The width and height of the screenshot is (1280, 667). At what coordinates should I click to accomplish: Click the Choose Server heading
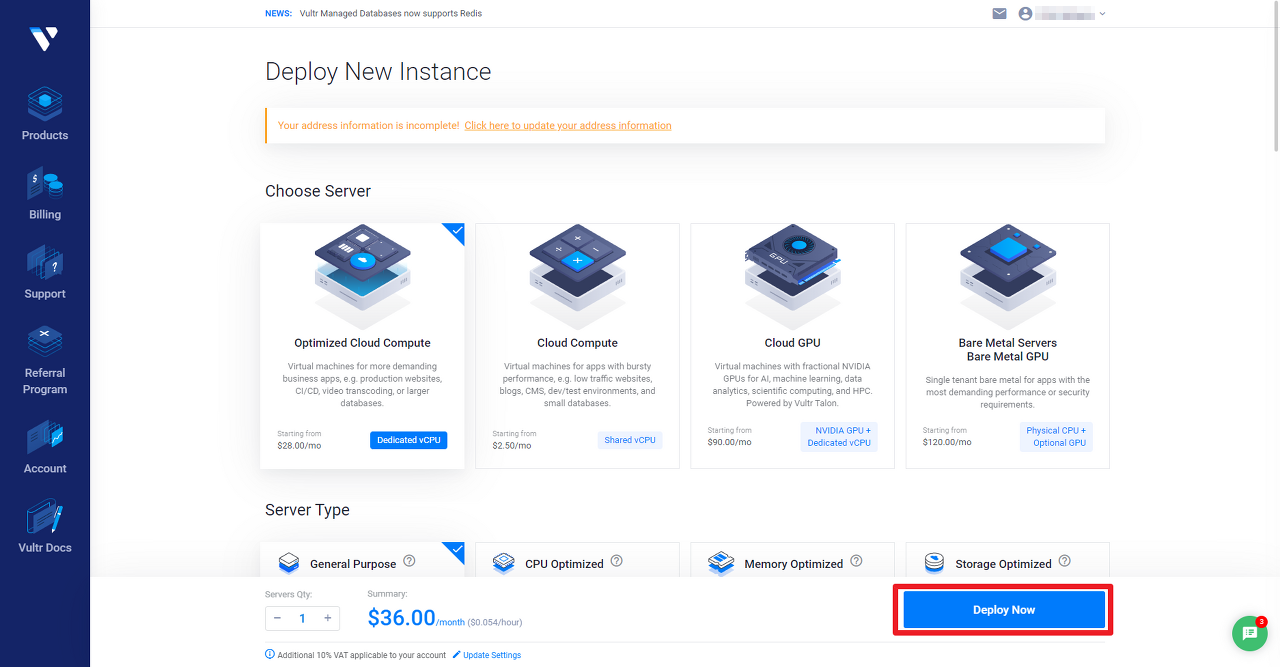pyautogui.click(x=318, y=191)
